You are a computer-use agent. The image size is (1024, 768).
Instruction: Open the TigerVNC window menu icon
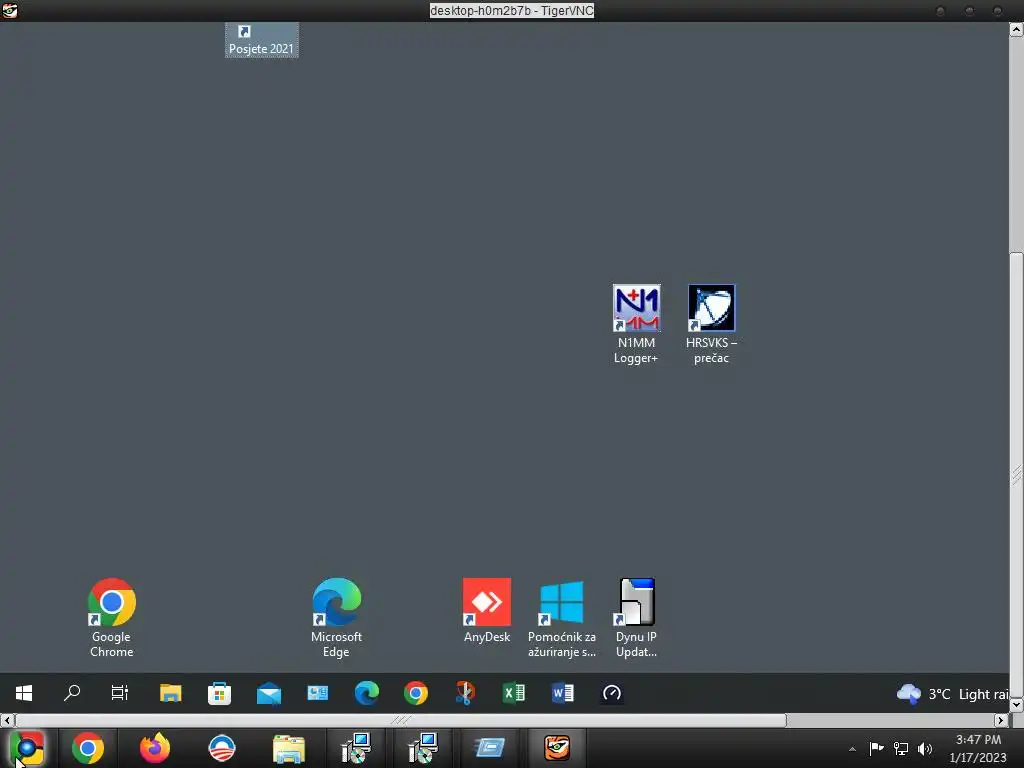pyautogui.click(x=10, y=10)
